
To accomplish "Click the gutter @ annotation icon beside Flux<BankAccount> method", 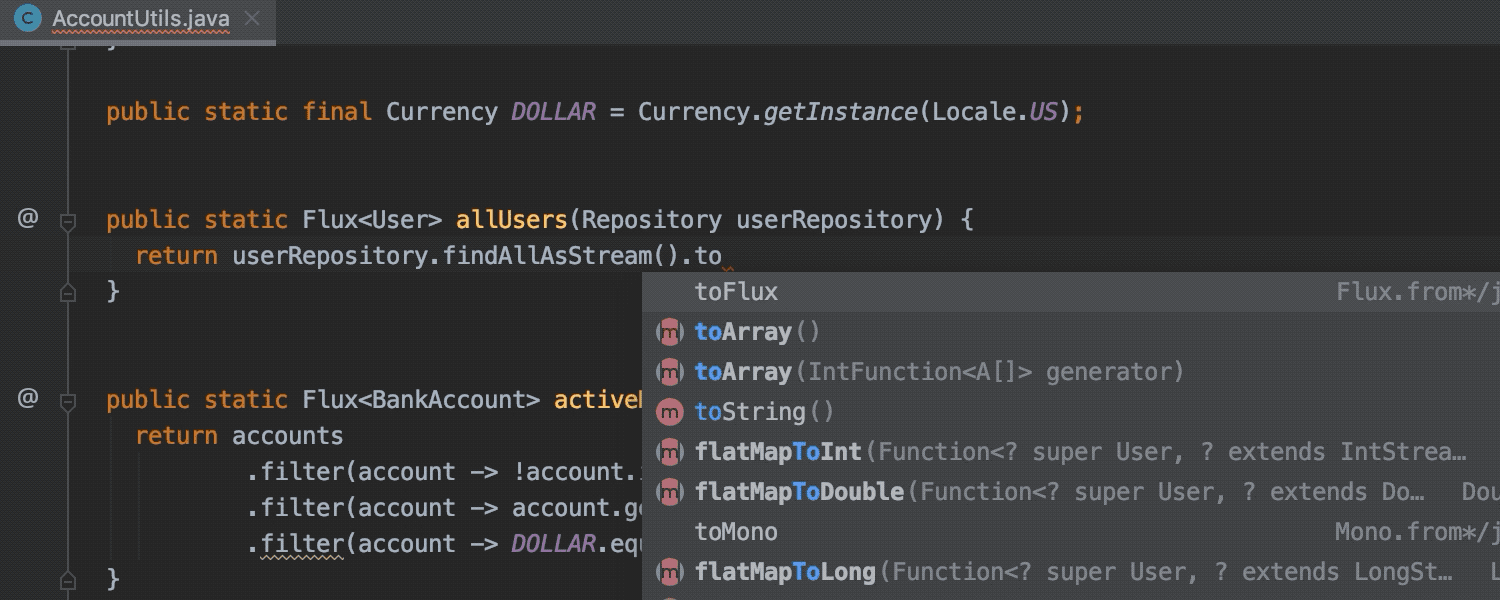I will [28, 398].
